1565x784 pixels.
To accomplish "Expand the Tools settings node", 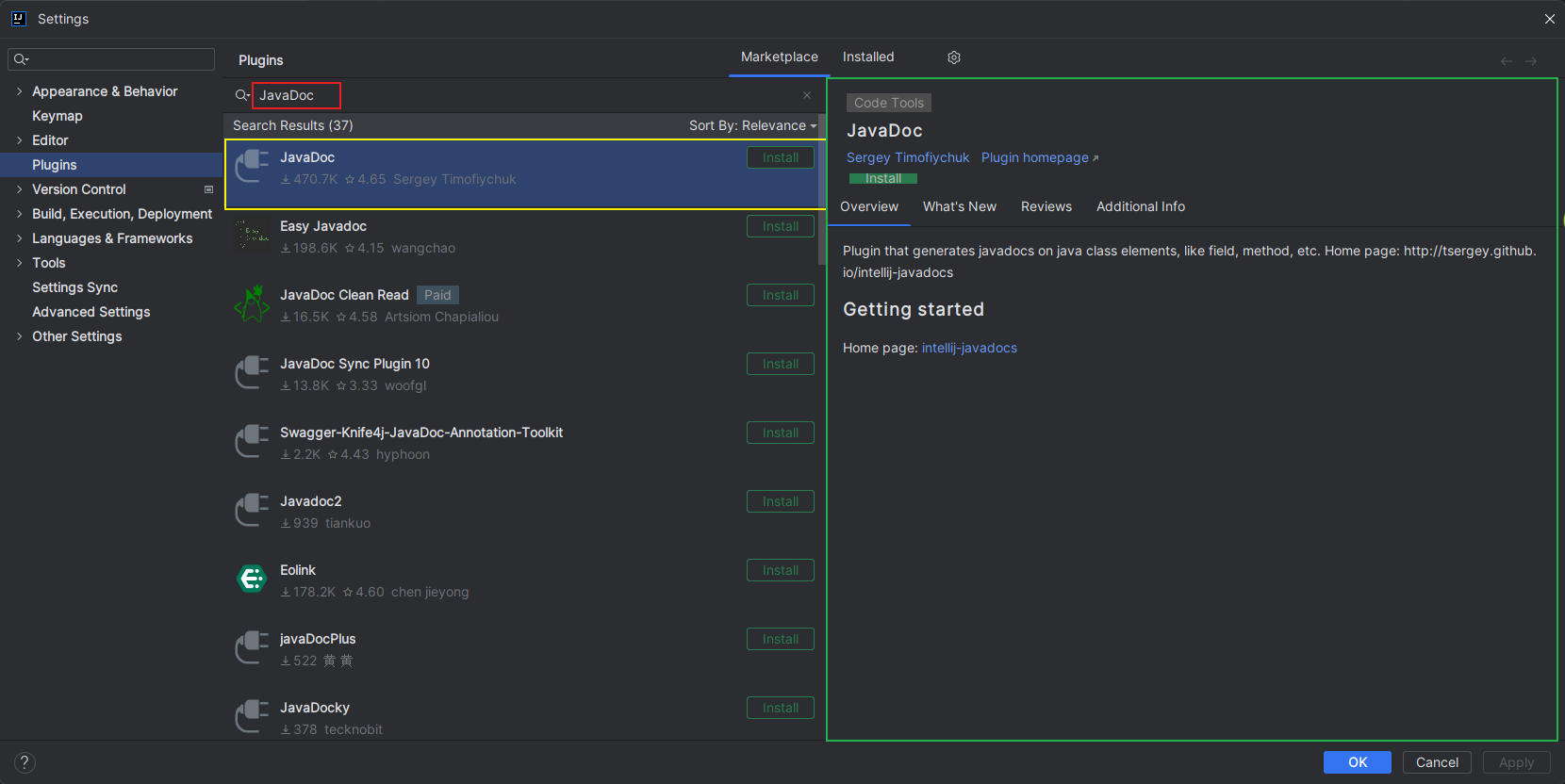I will (x=19, y=263).
